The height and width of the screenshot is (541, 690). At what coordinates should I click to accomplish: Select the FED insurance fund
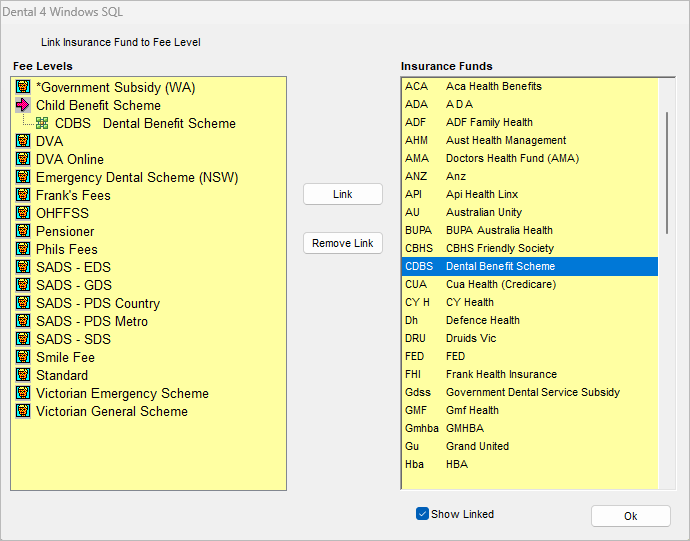(x=530, y=357)
